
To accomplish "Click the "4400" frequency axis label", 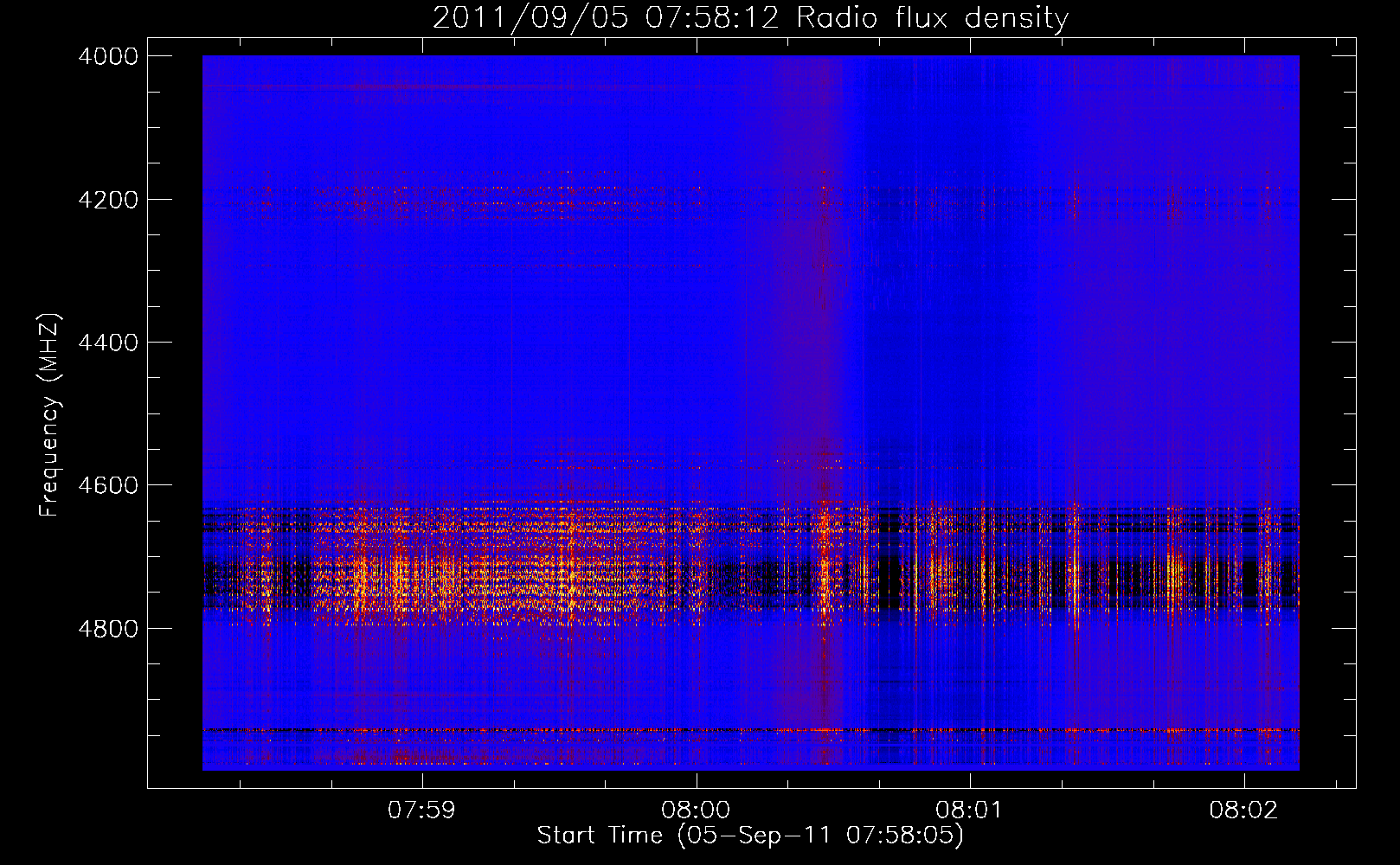I will coord(108,343).
